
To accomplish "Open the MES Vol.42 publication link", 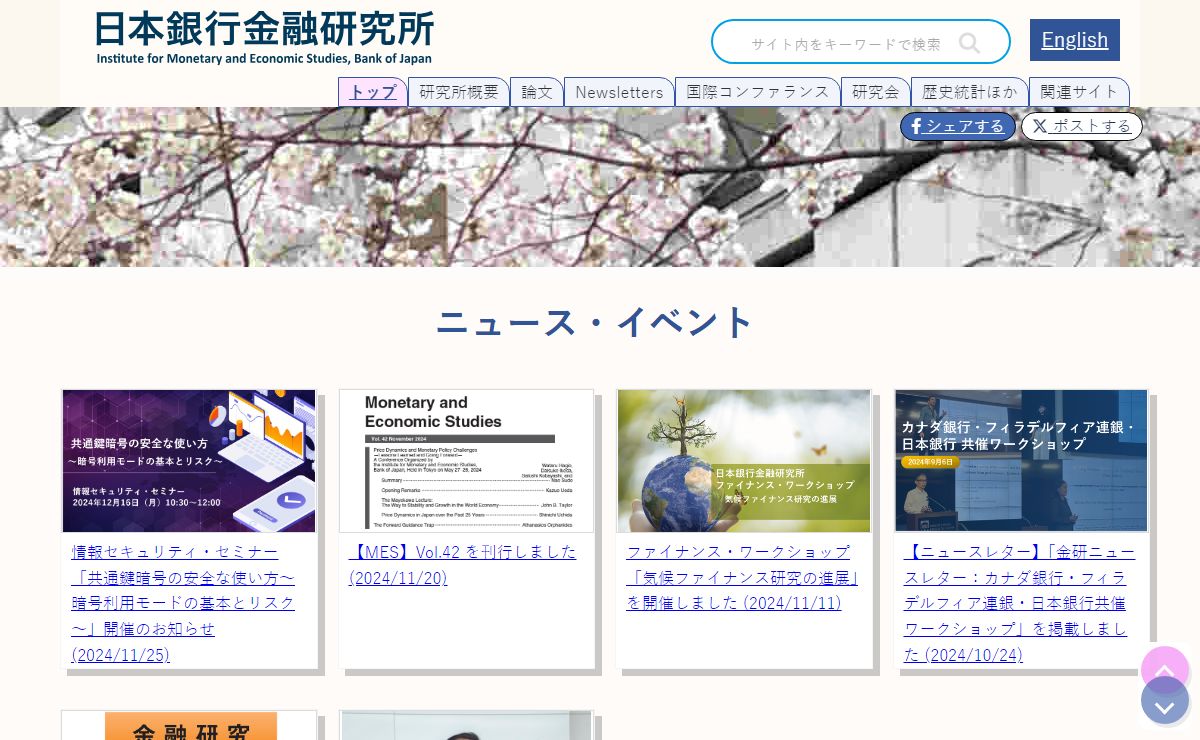I will tap(463, 564).
